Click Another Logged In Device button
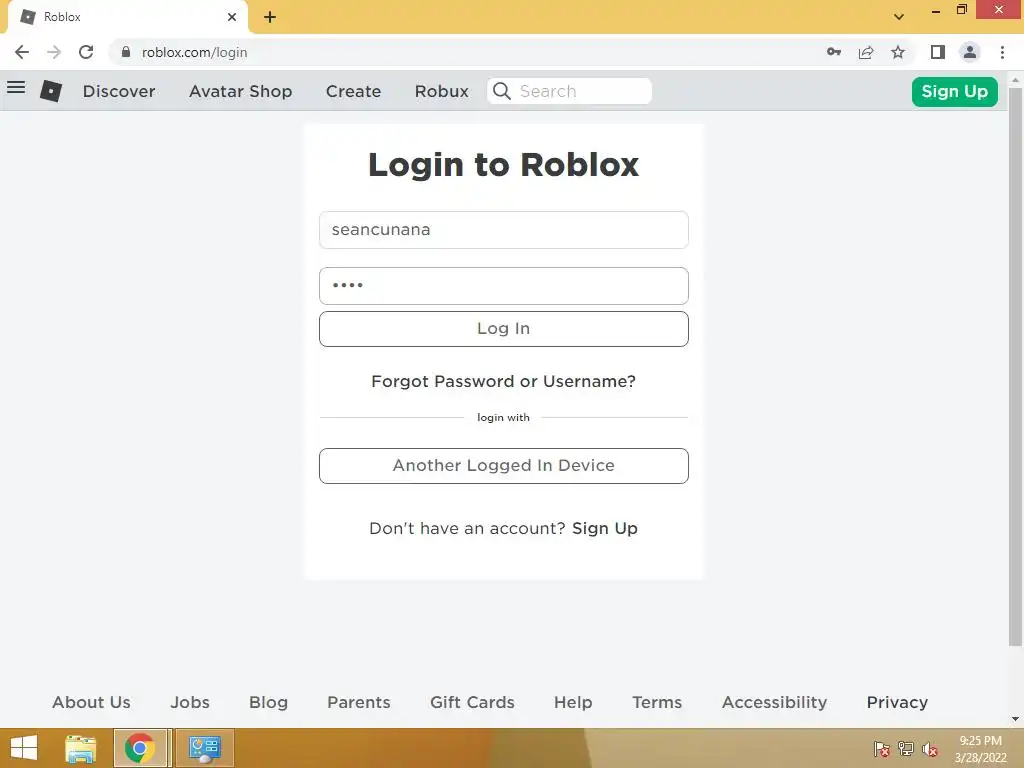Screen dimensions: 1024x768 point(504,466)
